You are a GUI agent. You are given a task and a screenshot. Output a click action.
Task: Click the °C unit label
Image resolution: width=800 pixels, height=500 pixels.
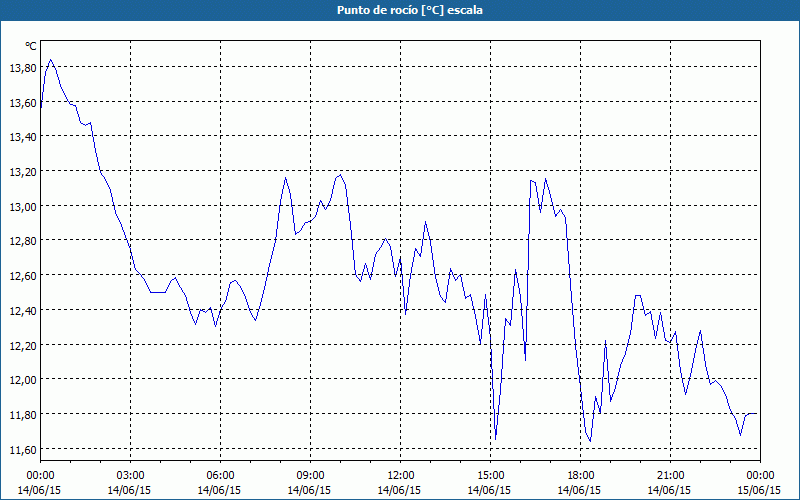[31, 46]
